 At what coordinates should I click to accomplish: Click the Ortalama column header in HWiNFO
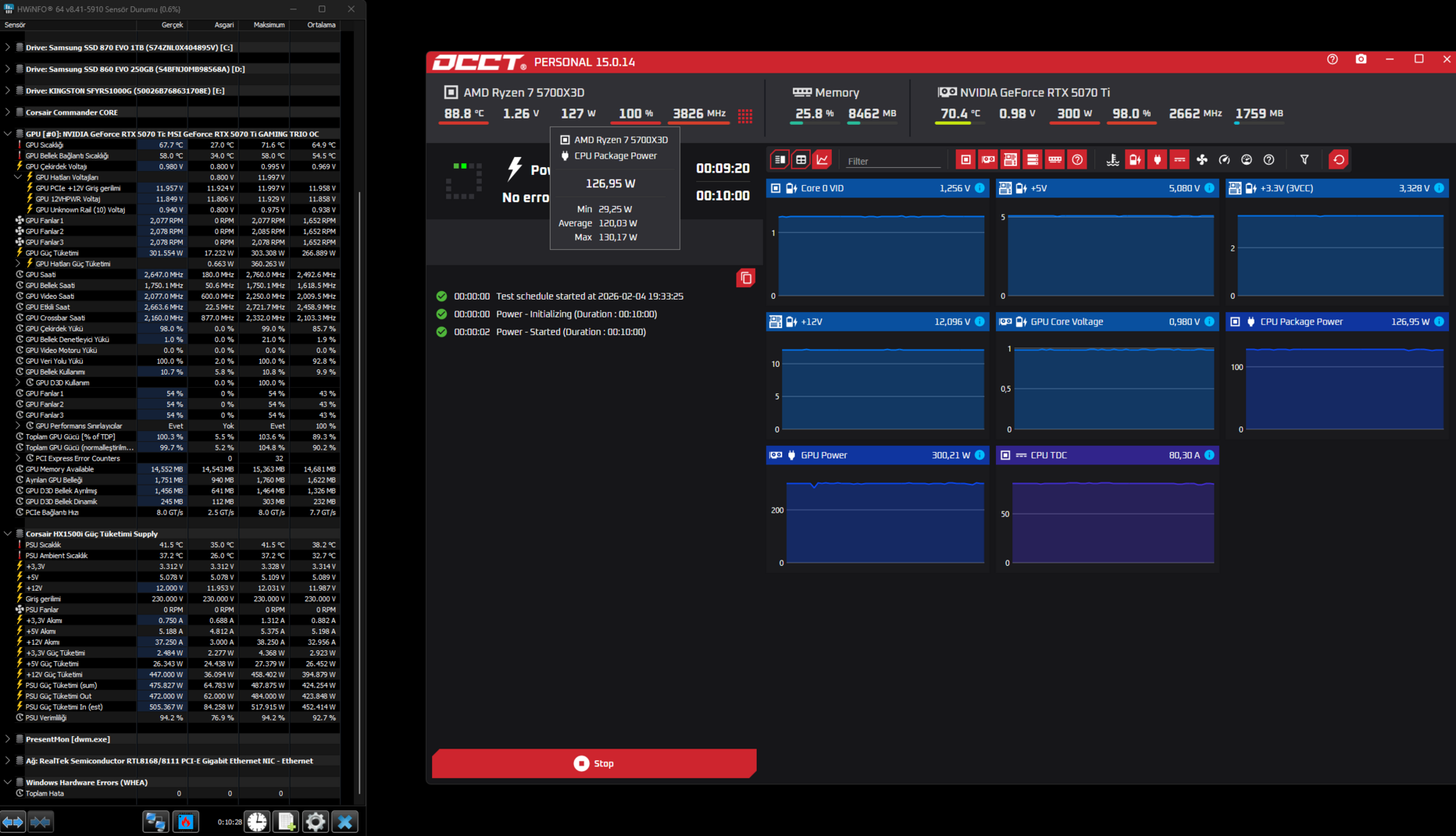[x=314, y=25]
